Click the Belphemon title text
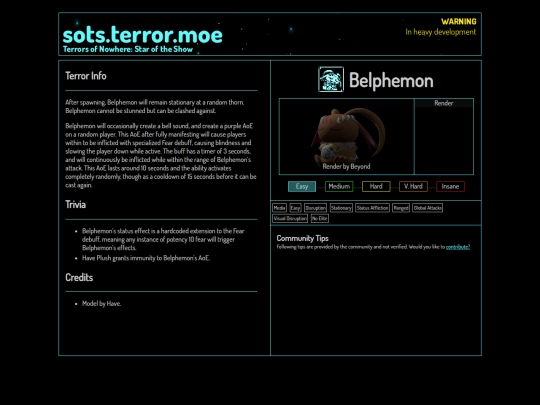Viewport: 540px width, 405px height. (x=391, y=81)
